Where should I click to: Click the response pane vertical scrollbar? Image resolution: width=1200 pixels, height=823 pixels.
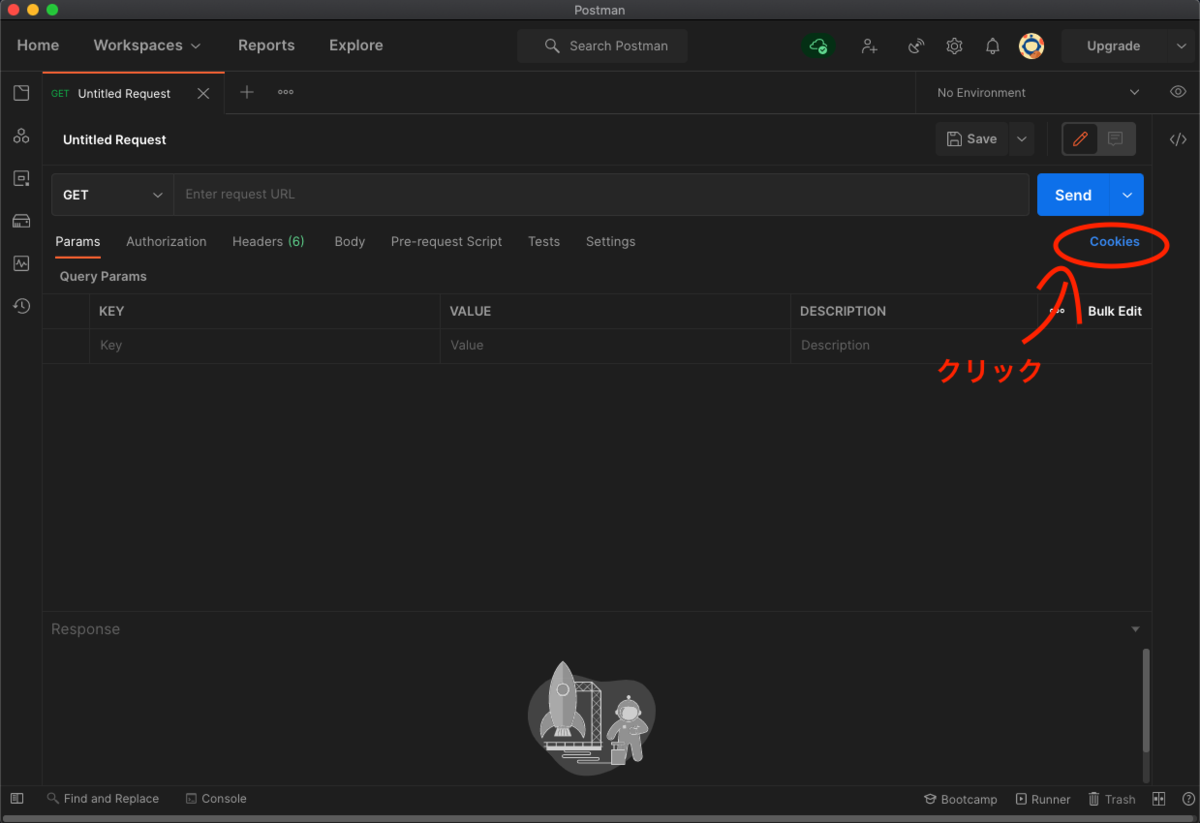(x=1146, y=701)
